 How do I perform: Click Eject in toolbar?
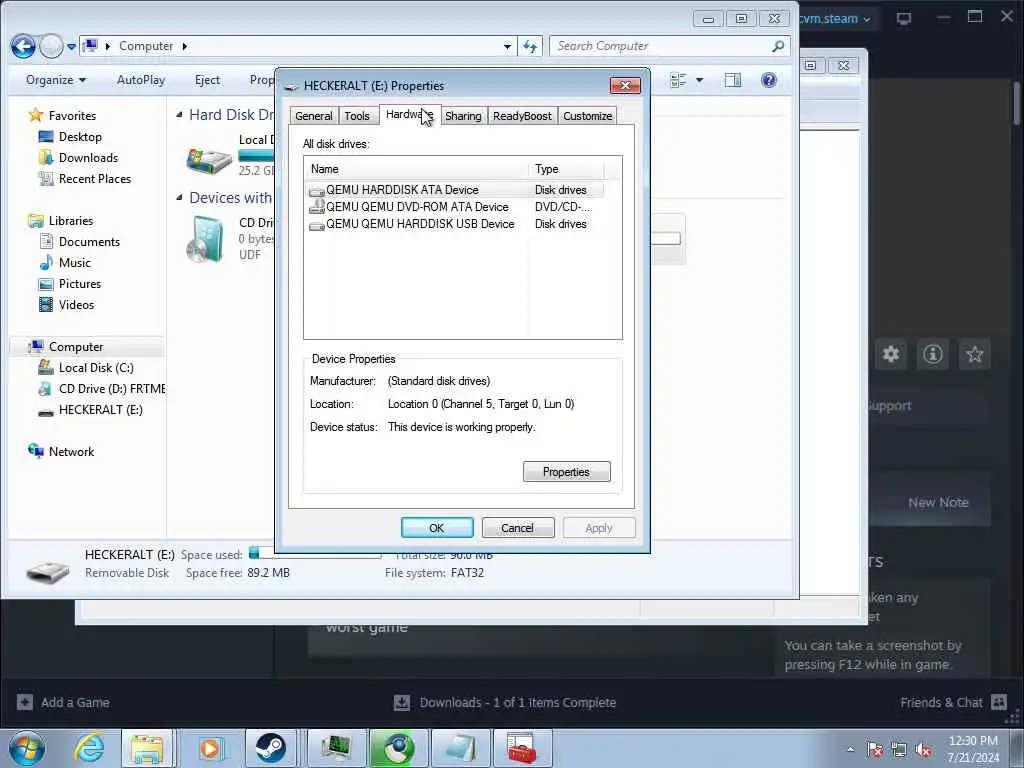coord(207,80)
